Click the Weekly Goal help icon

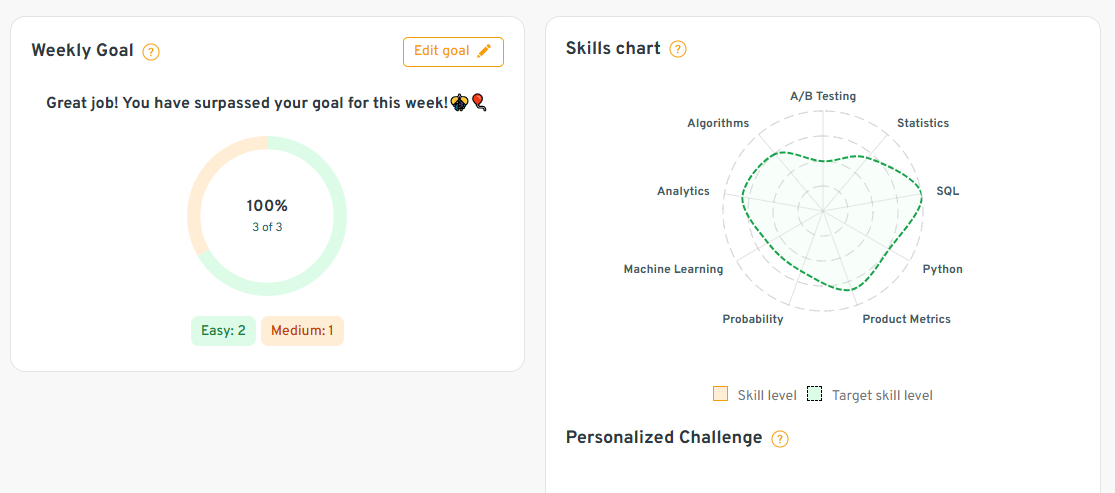point(151,52)
